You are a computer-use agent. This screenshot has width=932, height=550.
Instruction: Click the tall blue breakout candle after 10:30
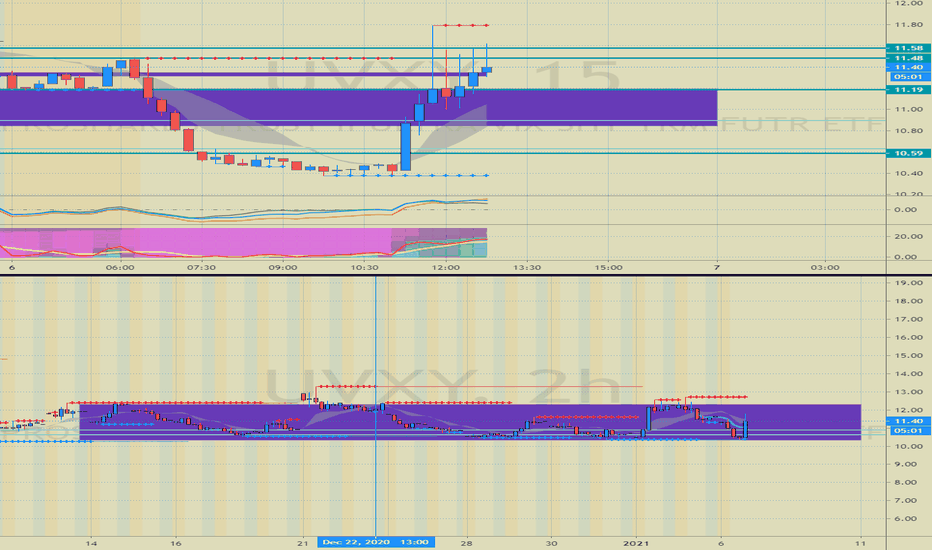pyautogui.click(x=405, y=147)
